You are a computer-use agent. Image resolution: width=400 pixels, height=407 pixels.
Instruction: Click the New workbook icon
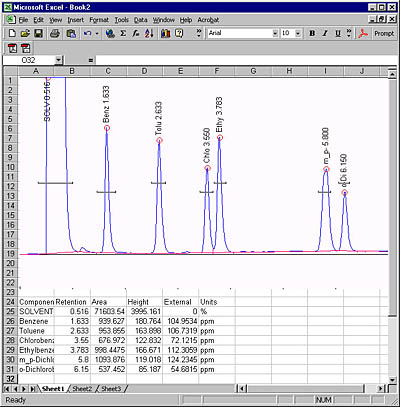pyautogui.click(x=12, y=33)
